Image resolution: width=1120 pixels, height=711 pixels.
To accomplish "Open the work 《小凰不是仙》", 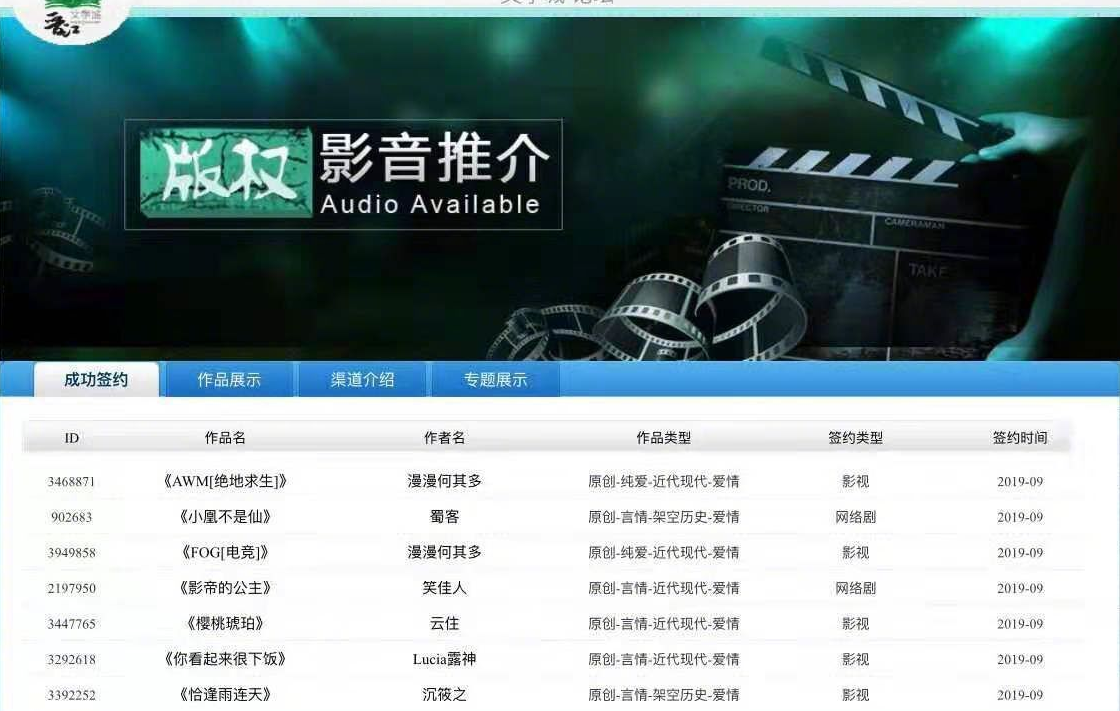I will pyautogui.click(x=225, y=517).
